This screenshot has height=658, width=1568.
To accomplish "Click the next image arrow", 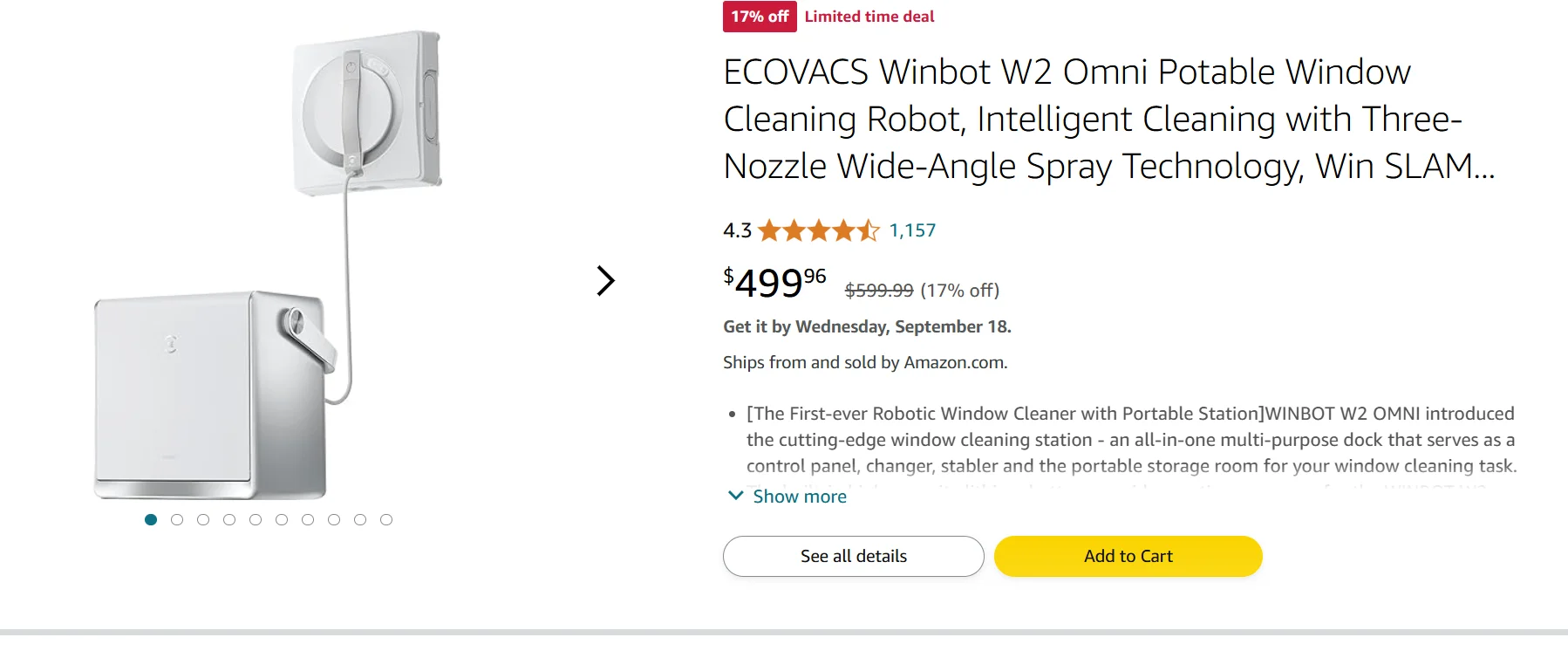I will (606, 281).
